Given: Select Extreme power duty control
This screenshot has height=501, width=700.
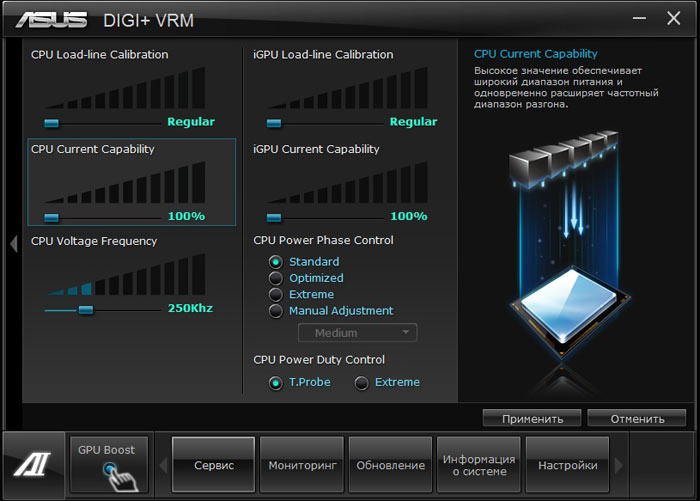Looking at the screenshot, I should (361, 383).
